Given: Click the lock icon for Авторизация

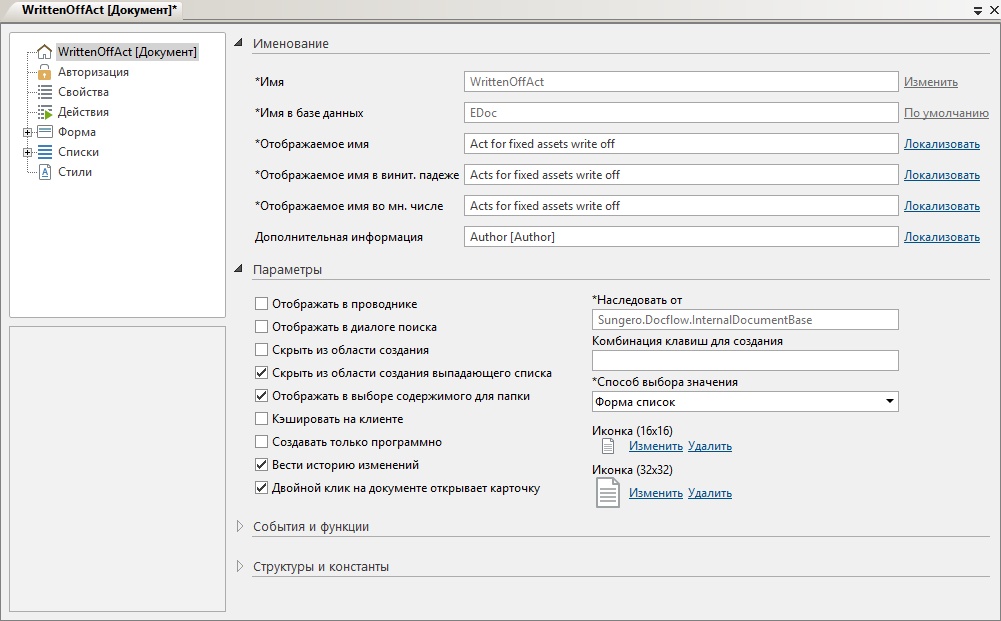Looking at the screenshot, I should [44, 72].
